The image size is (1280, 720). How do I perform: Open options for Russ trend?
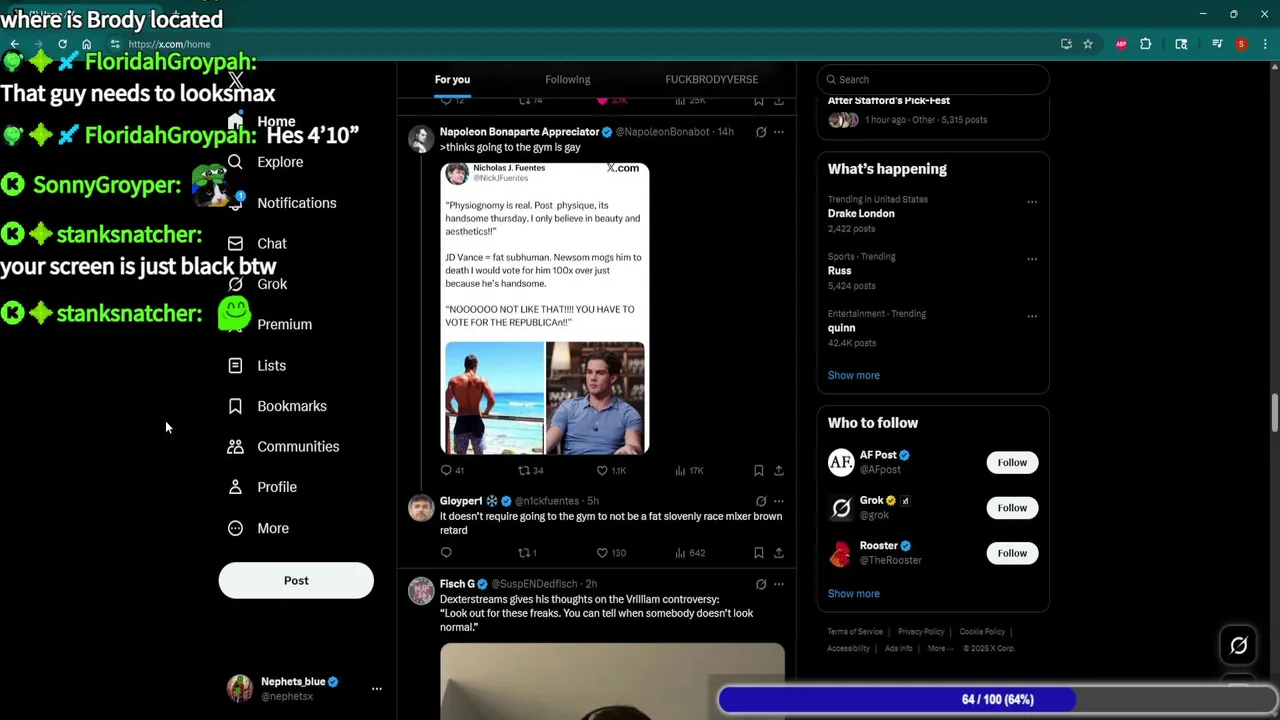click(1032, 259)
